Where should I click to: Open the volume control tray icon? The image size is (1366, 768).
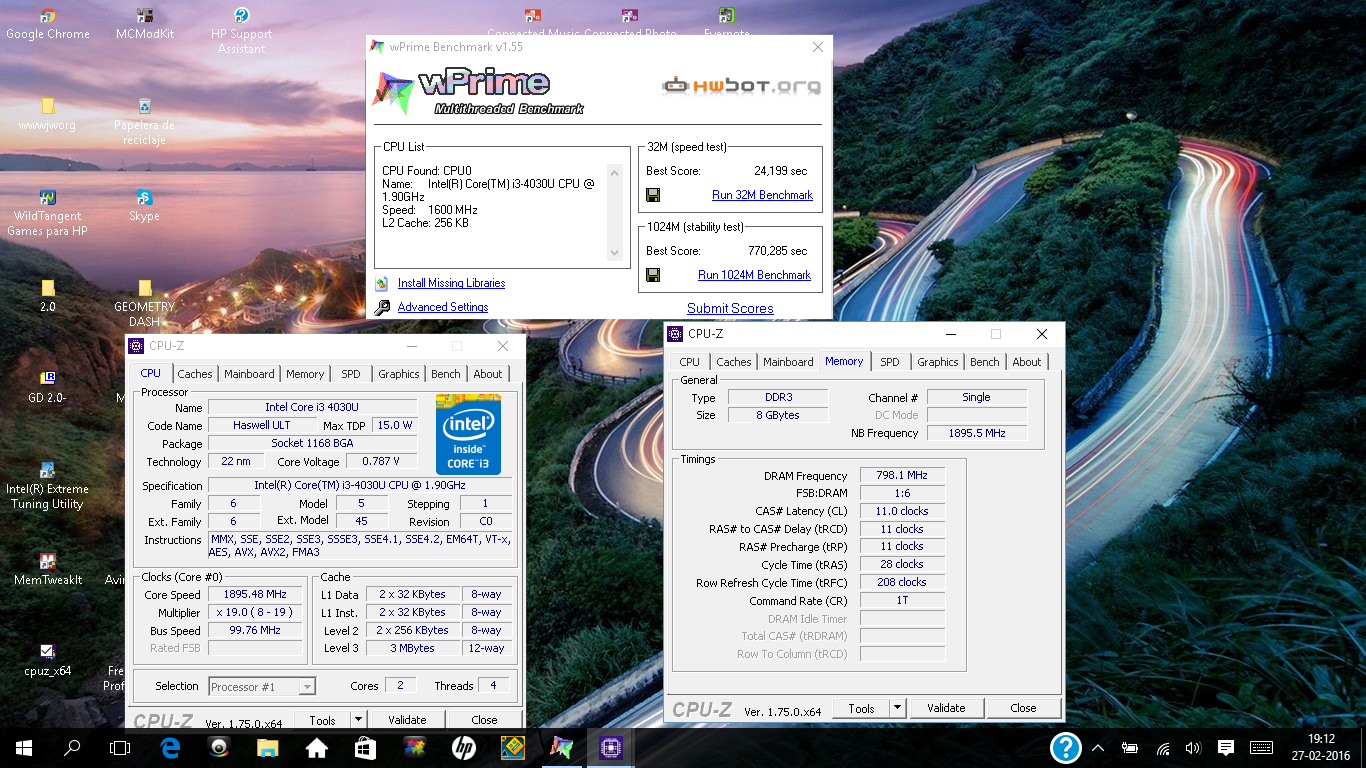pyautogui.click(x=1193, y=747)
